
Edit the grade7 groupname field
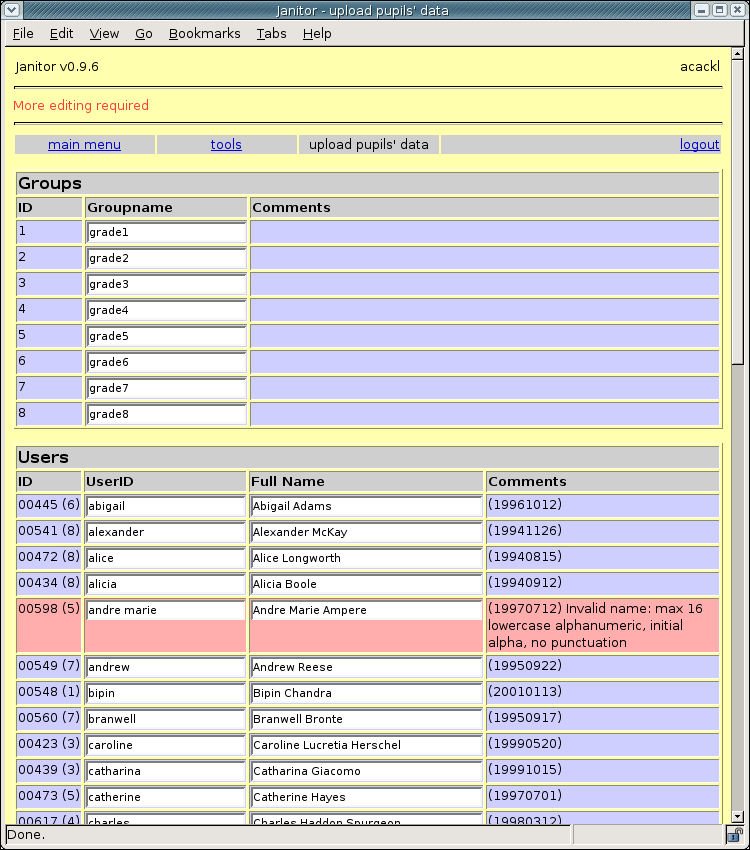click(166, 388)
